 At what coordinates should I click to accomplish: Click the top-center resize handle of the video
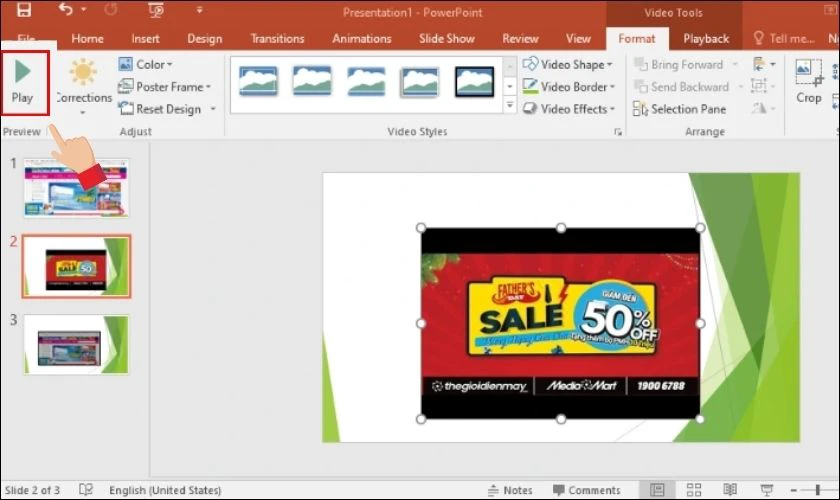point(560,228)
